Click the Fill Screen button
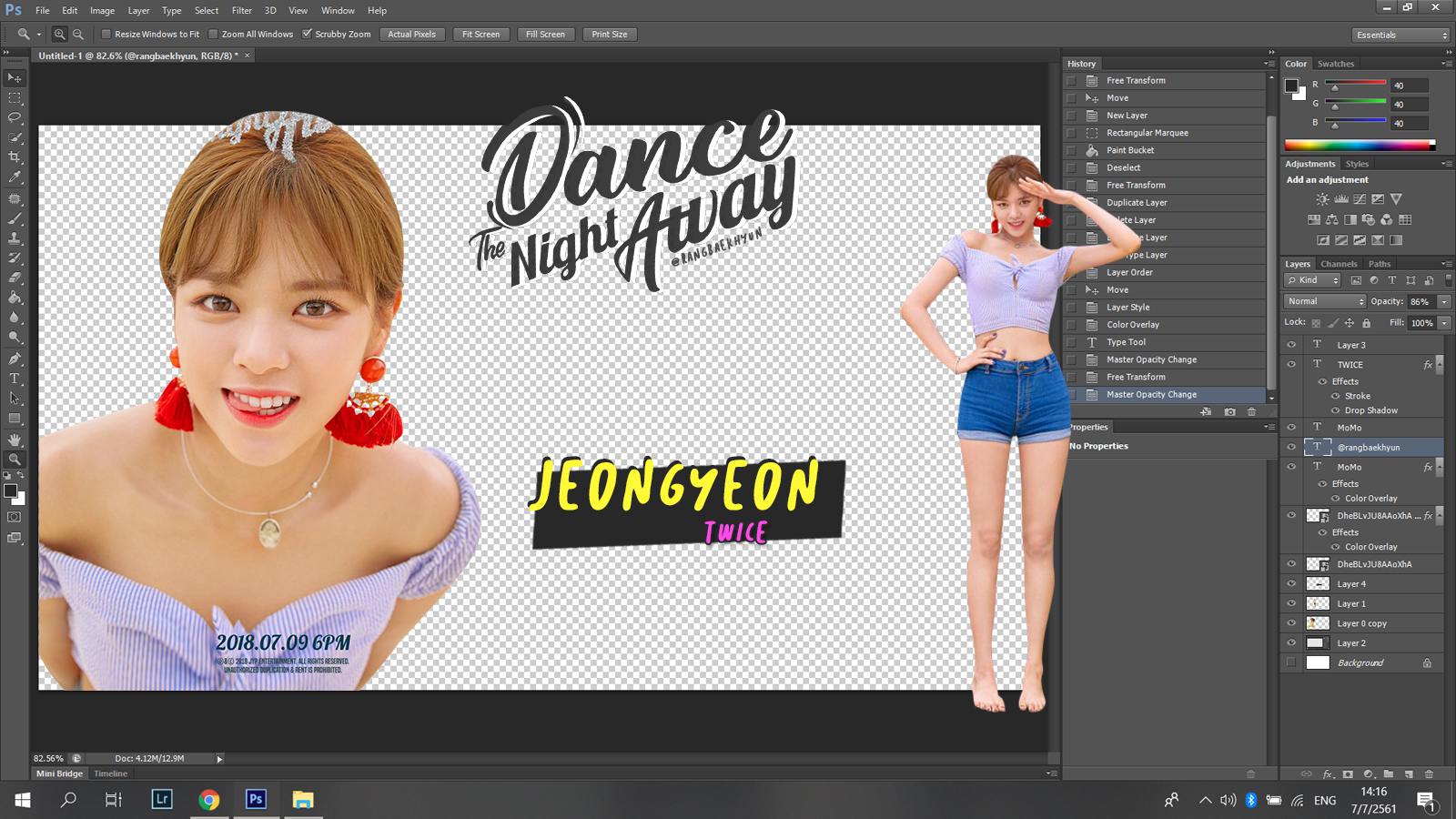The image size is (1456, 819). point(545,34)
